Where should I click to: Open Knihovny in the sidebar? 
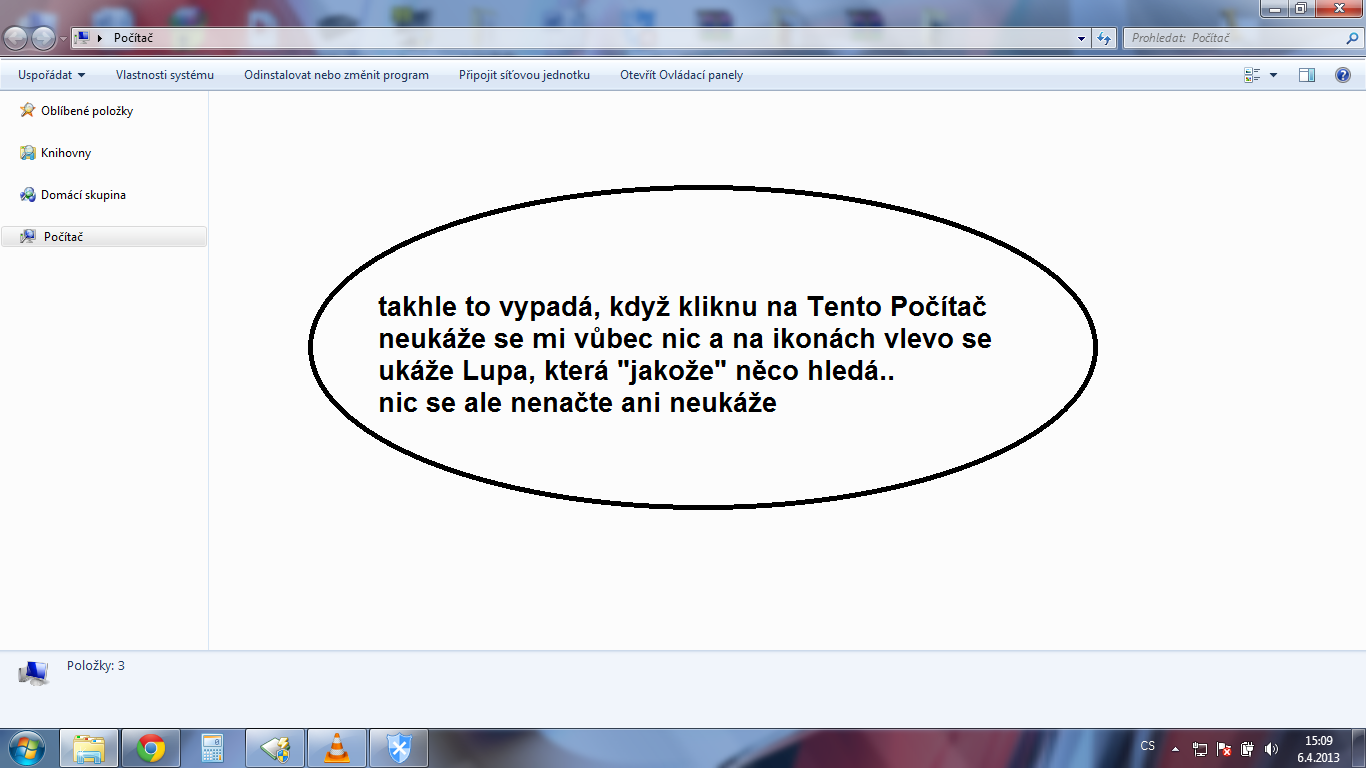[66, 153]
